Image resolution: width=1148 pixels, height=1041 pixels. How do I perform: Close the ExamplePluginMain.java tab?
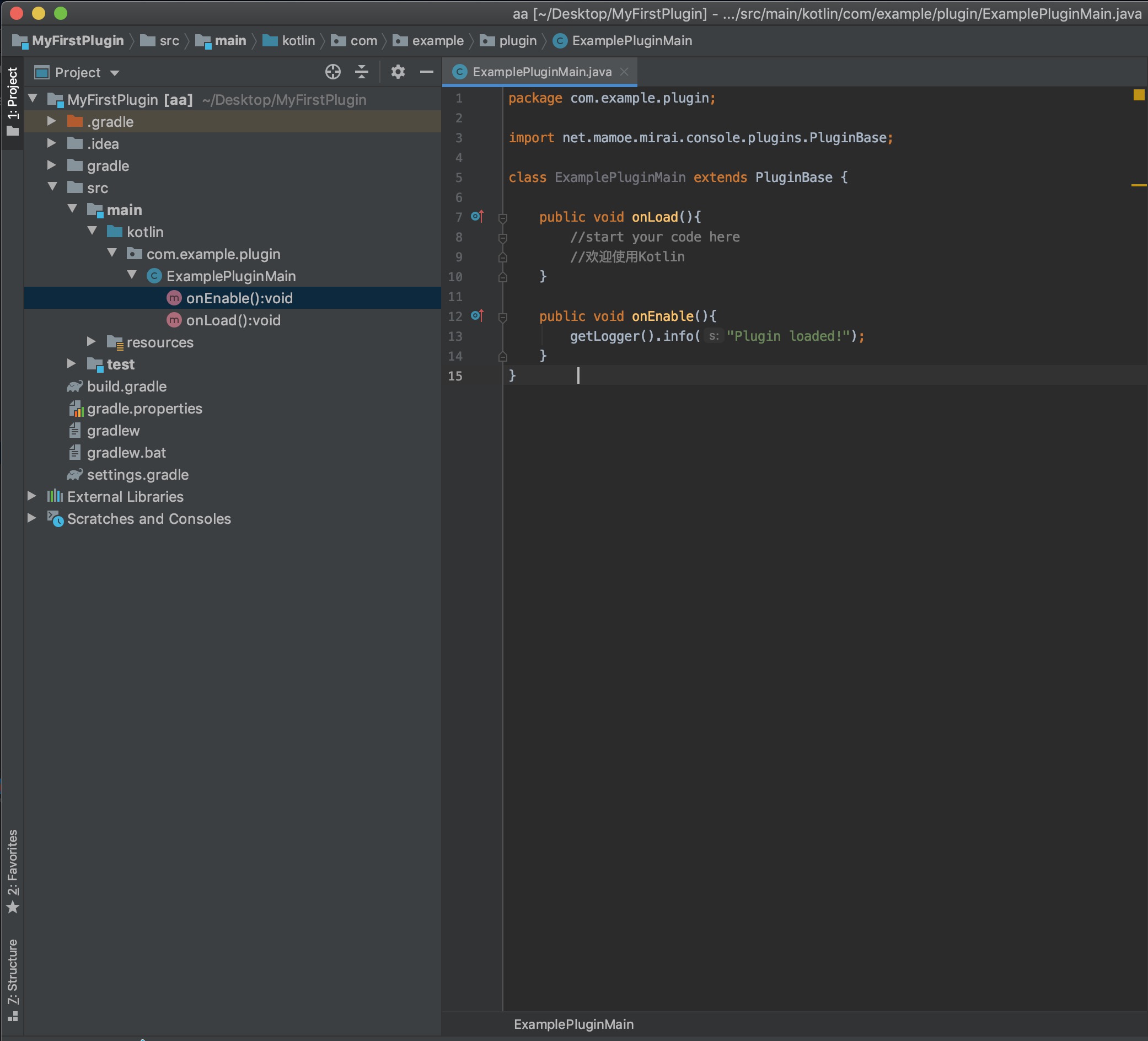tap(624, 72)
